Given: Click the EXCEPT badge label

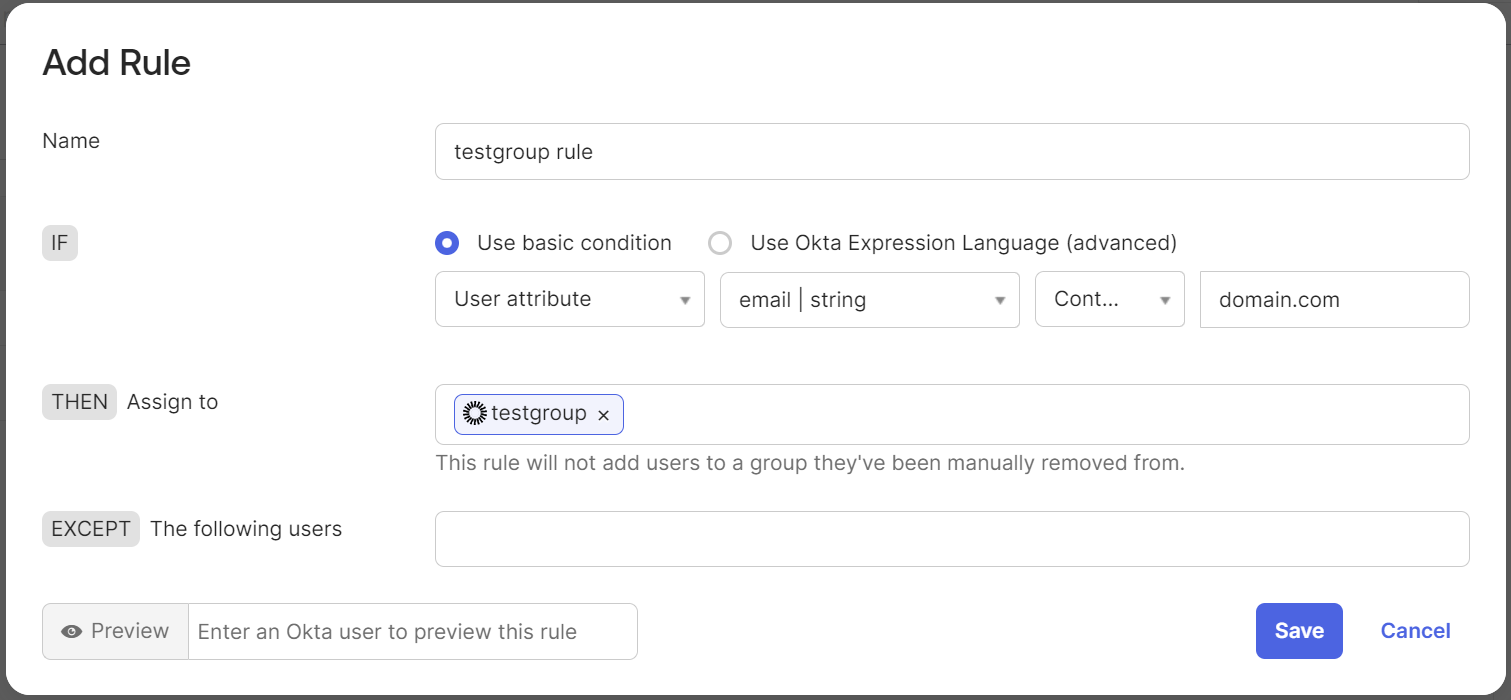Looking at the screenshot, I should click(91, 529).
